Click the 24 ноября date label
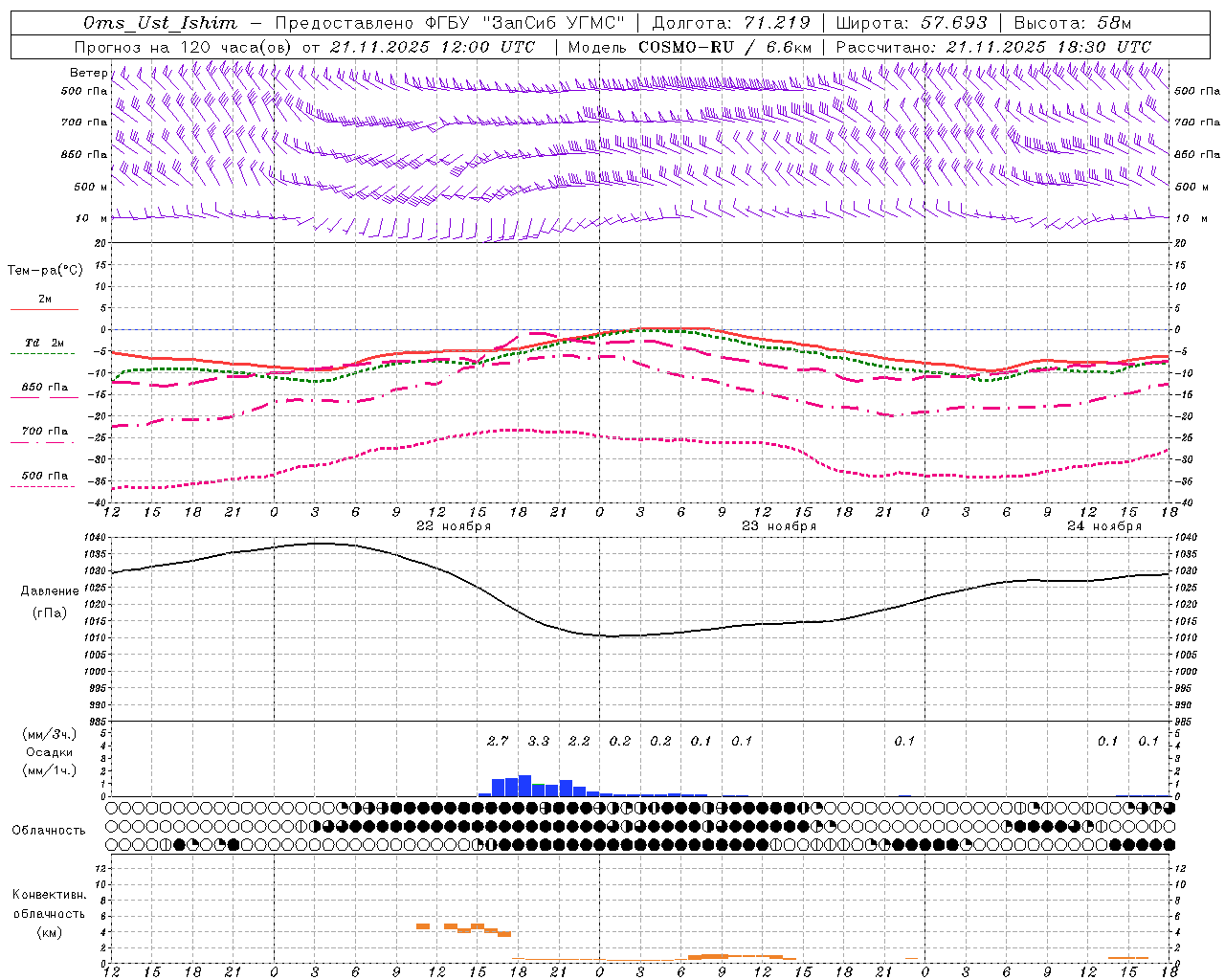The width and height of the screenshot is (1225, 980). tap(1104, 526)
